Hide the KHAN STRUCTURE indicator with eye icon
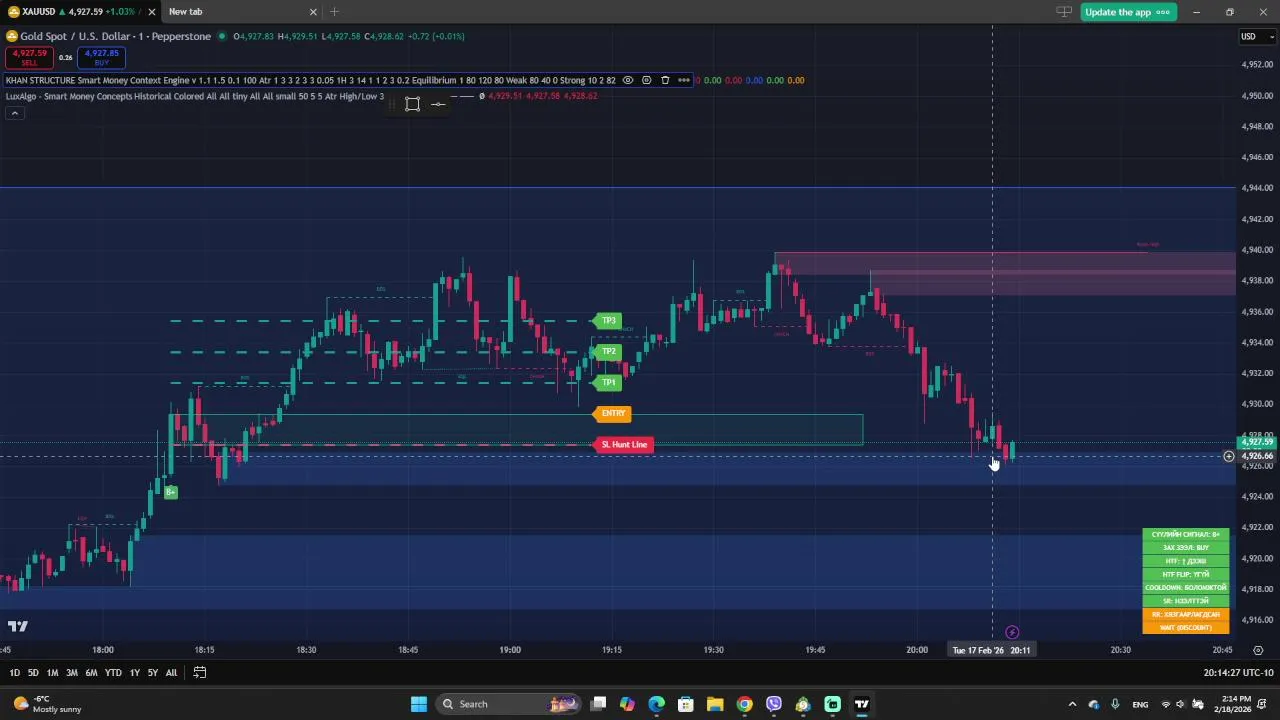Screen dimensions: 1280x720 628,80
